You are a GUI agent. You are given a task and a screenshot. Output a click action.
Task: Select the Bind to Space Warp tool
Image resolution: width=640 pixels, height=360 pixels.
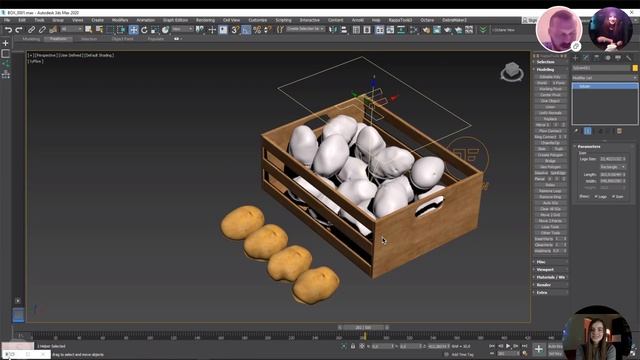click(x=53, y=30)
